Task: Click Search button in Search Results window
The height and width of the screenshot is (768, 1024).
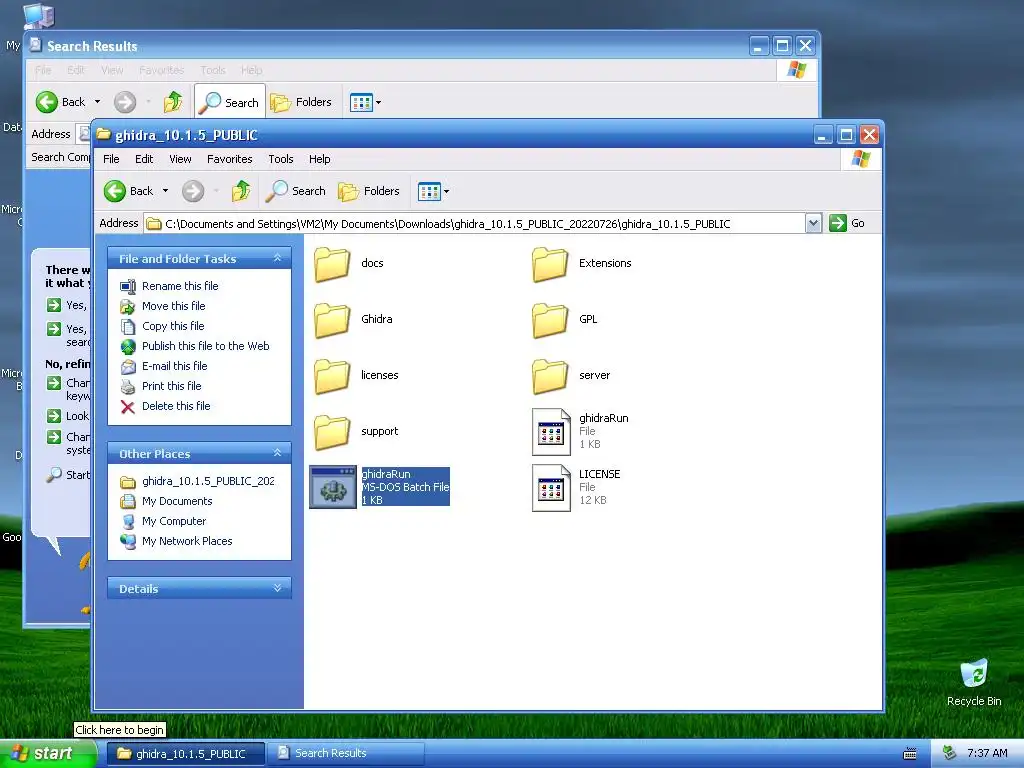Action: (x=230, y=103)
